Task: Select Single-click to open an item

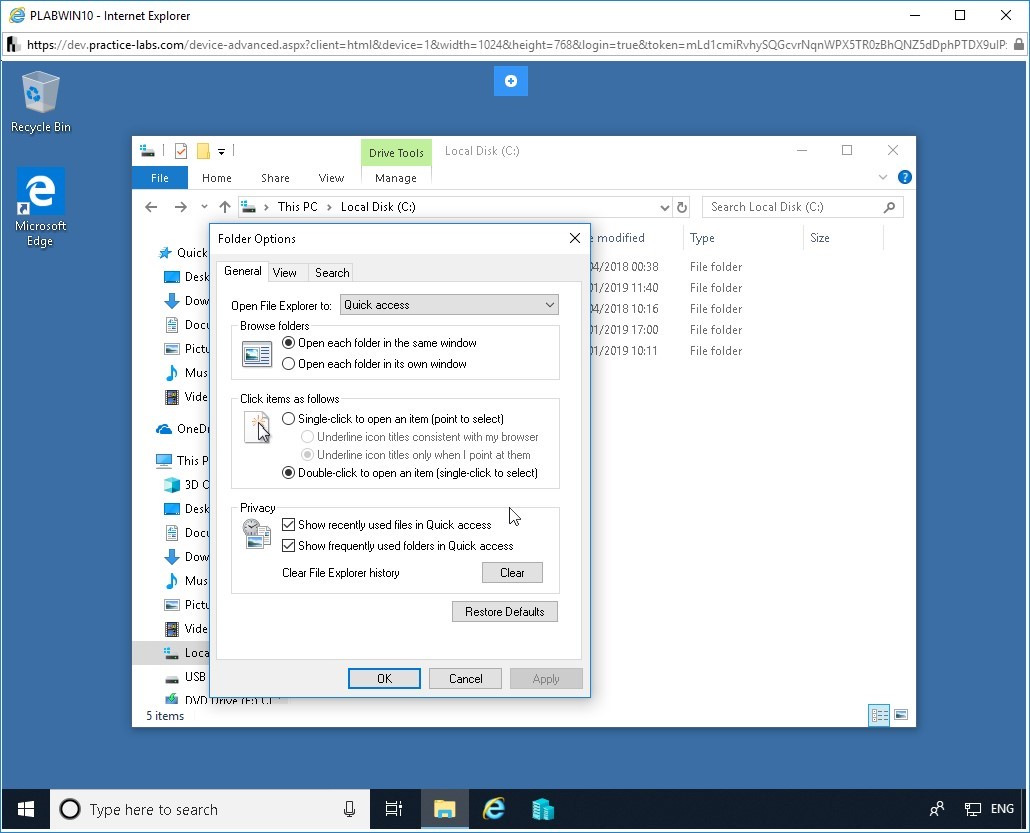Action: click(393, 419)
